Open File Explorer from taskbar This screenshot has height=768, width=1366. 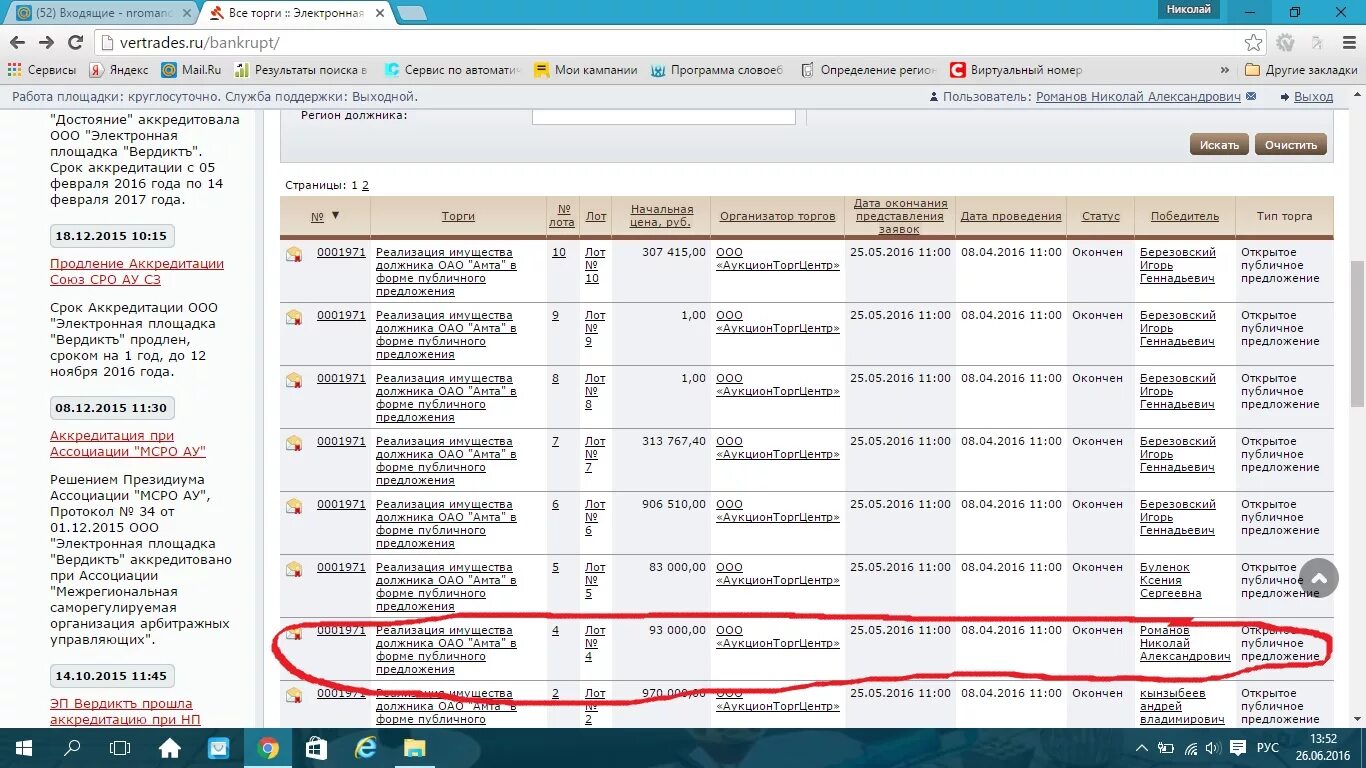tap(414, 747)
